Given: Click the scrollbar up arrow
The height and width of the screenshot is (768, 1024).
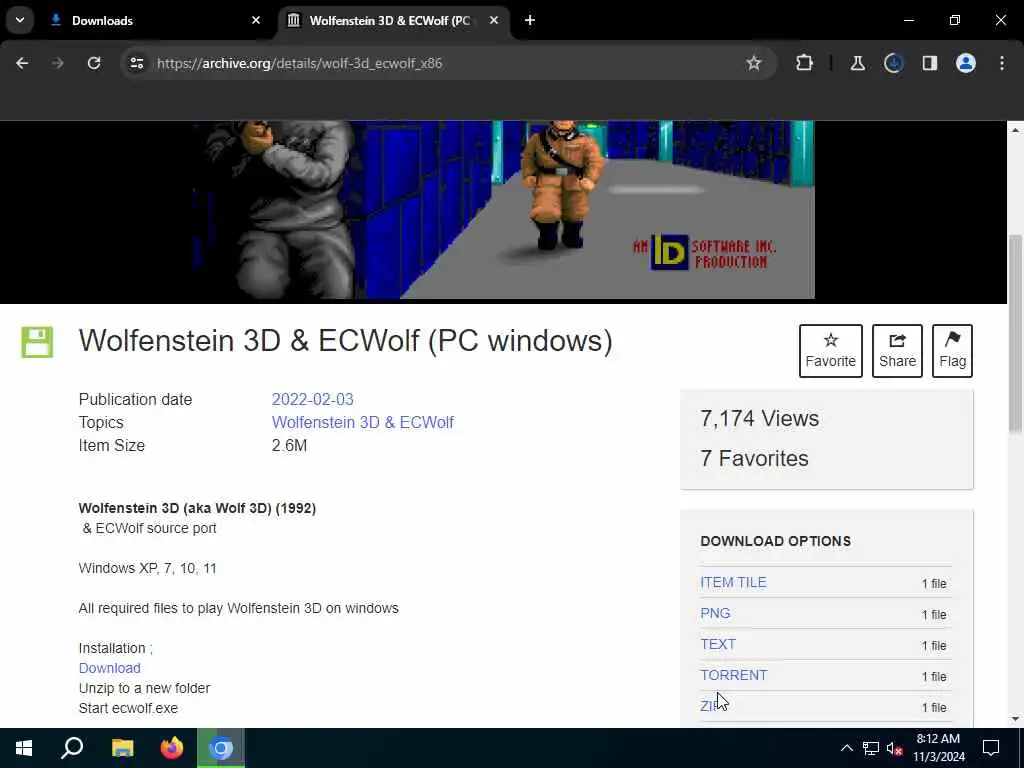Looking at the screenshot, I should pyautogui.click(x=1015, y=130).
